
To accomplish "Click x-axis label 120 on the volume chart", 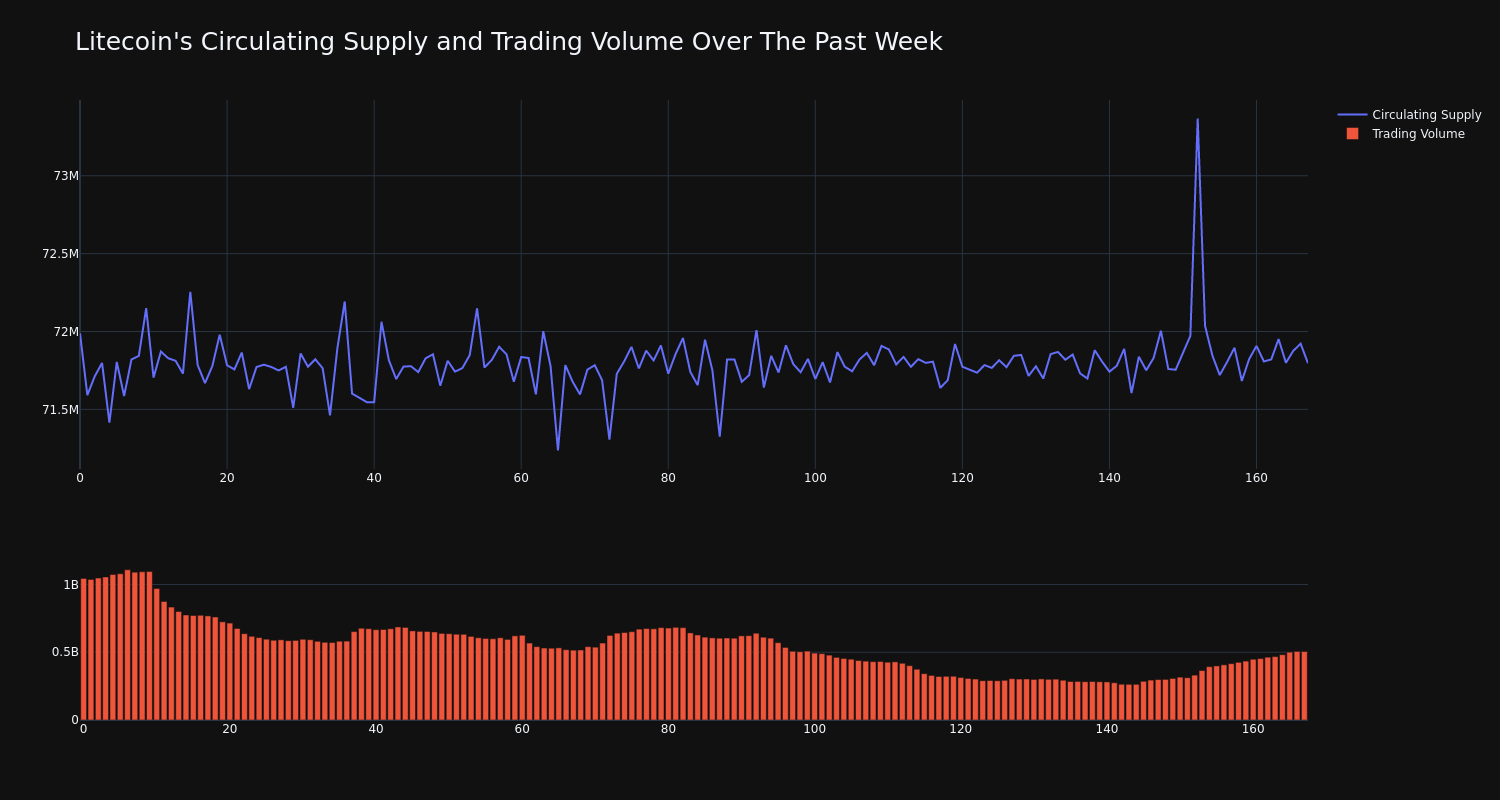I will tap(960, 729).
